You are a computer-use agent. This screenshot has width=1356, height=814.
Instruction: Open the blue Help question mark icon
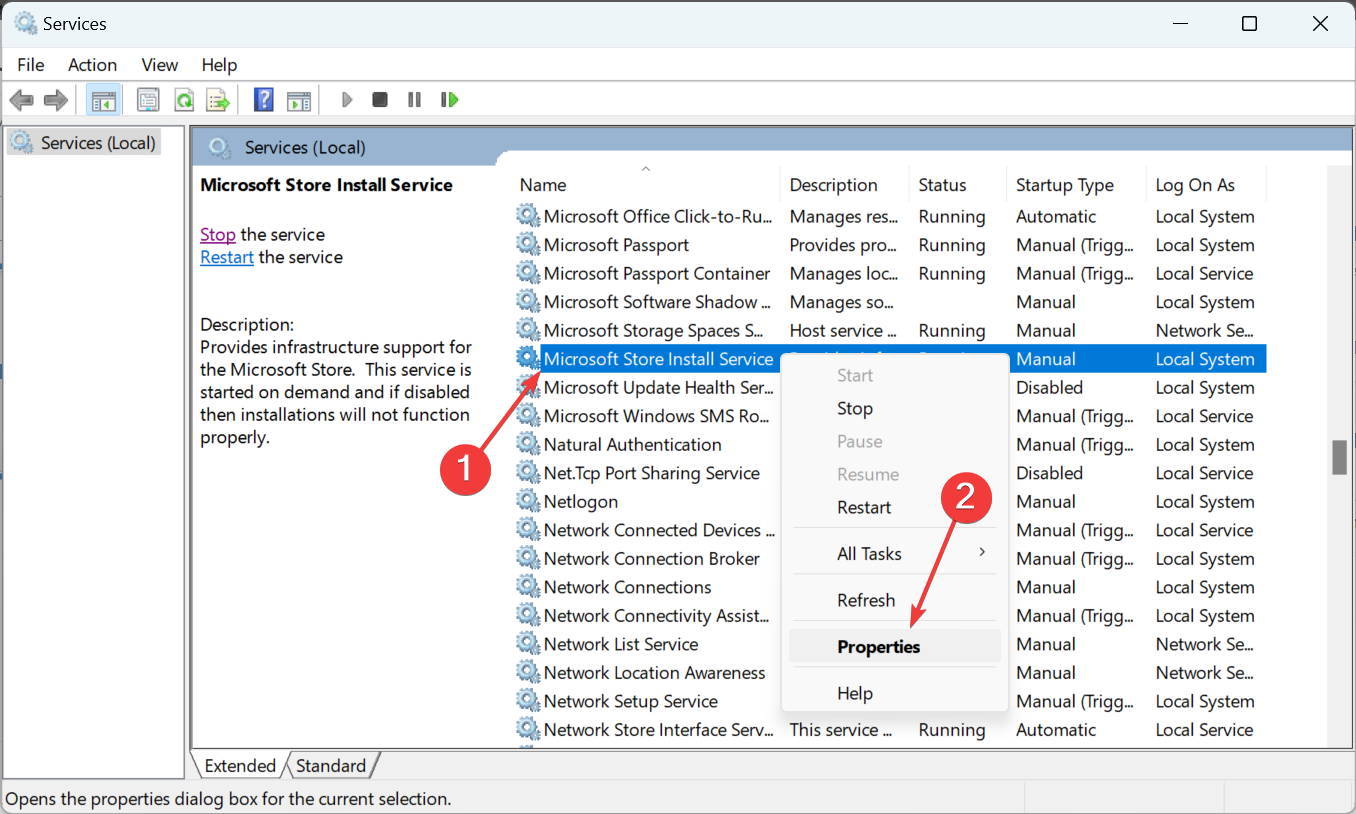point(264,100)
